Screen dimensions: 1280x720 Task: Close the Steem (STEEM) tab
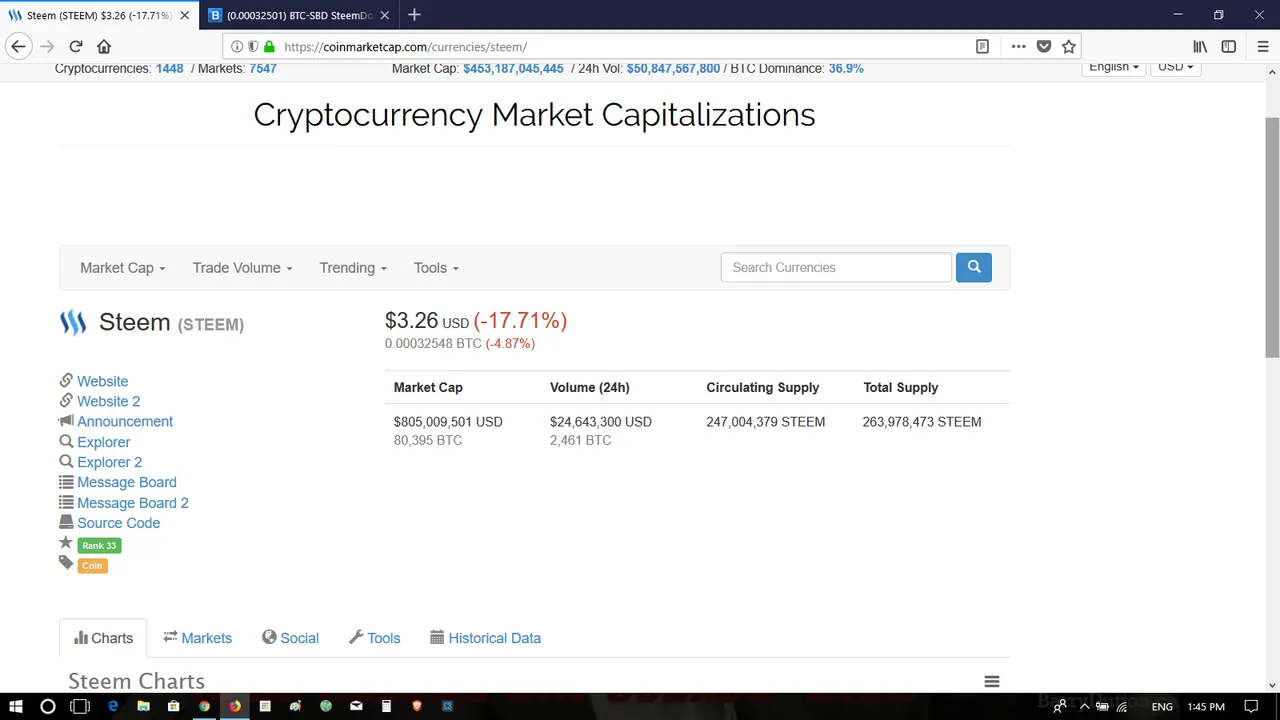coord(184,15)
